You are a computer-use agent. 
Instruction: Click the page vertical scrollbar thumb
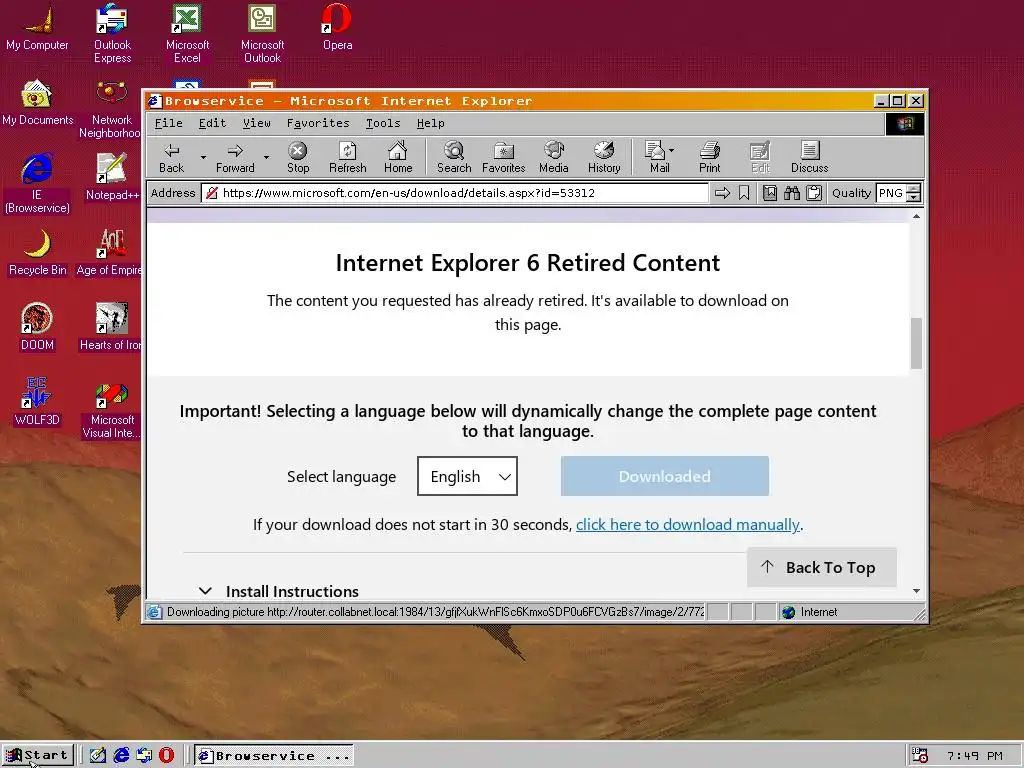tap(916, 344)
